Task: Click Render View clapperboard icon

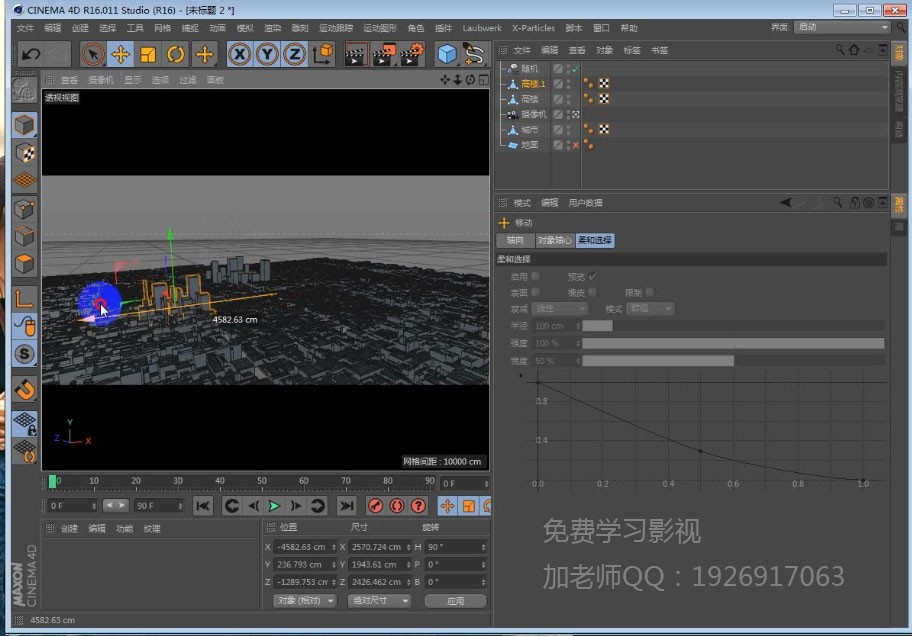Action: 355,55
